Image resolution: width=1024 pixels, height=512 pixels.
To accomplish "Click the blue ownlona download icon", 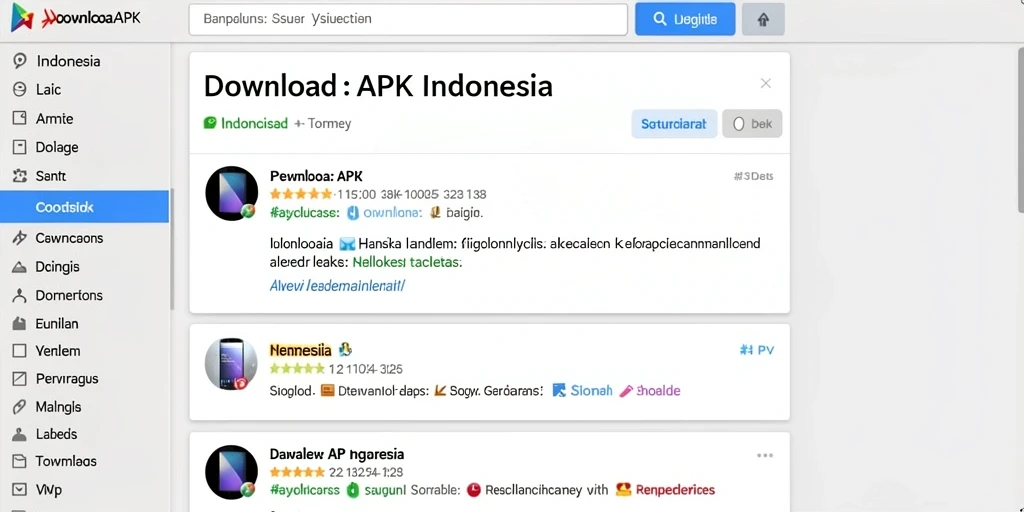I will pos(353,212).
